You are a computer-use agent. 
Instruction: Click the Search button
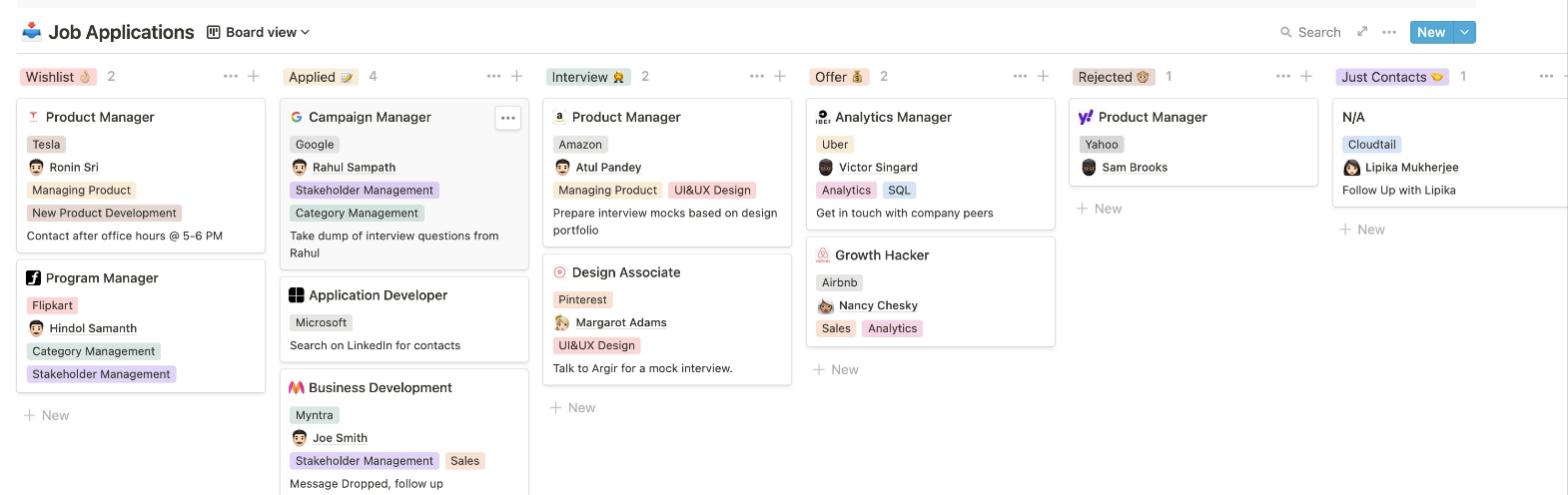click(x=1310, y=32)
